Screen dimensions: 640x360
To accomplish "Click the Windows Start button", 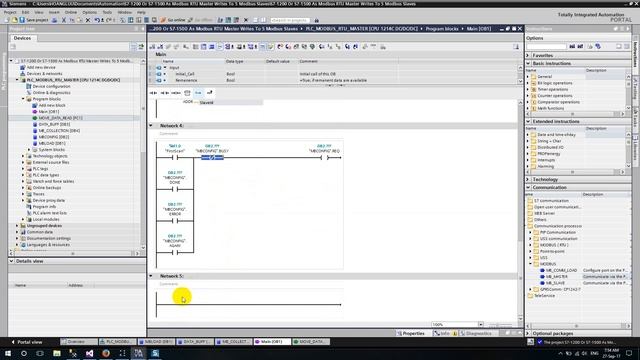I will pyautogui.click(x=8, y=353).
